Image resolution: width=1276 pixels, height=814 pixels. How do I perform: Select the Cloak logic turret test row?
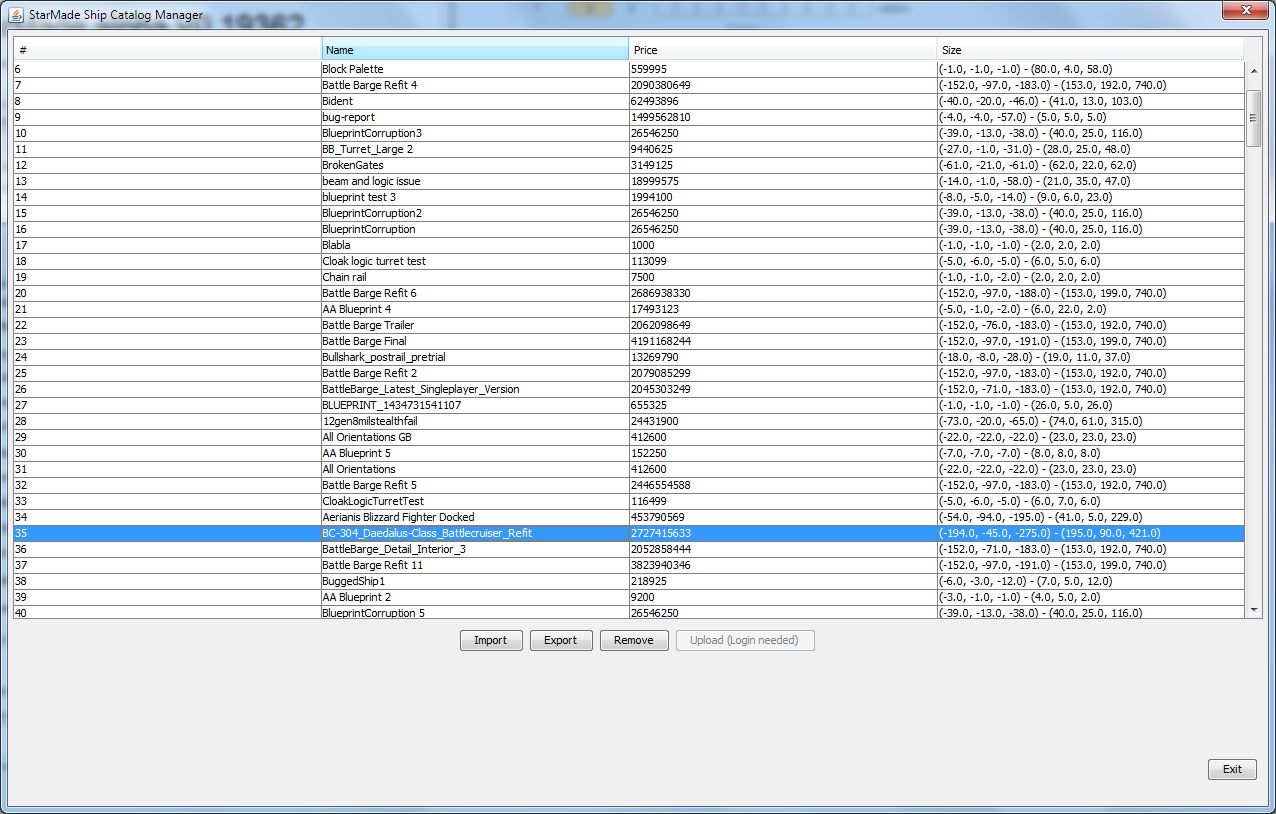coord(374,261)
